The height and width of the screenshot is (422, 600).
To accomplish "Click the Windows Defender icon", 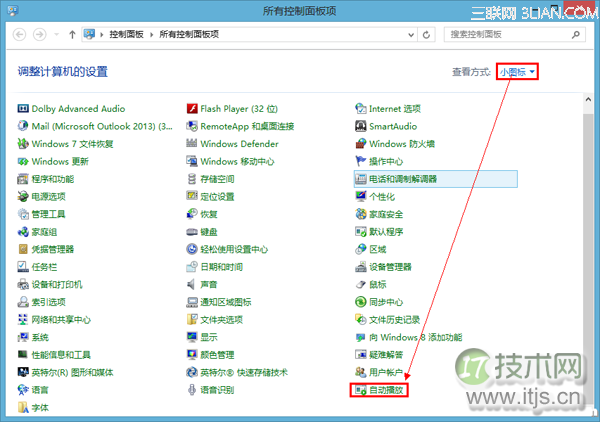I will 192,143.
